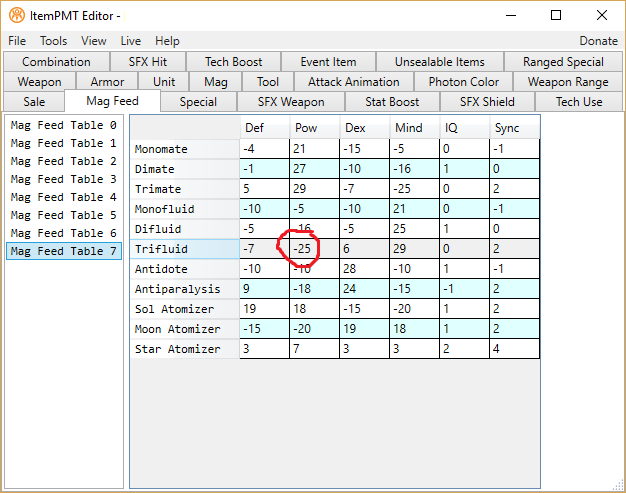626x493 pixels.
Task: Open the File menu
Action: pos(17,41)
